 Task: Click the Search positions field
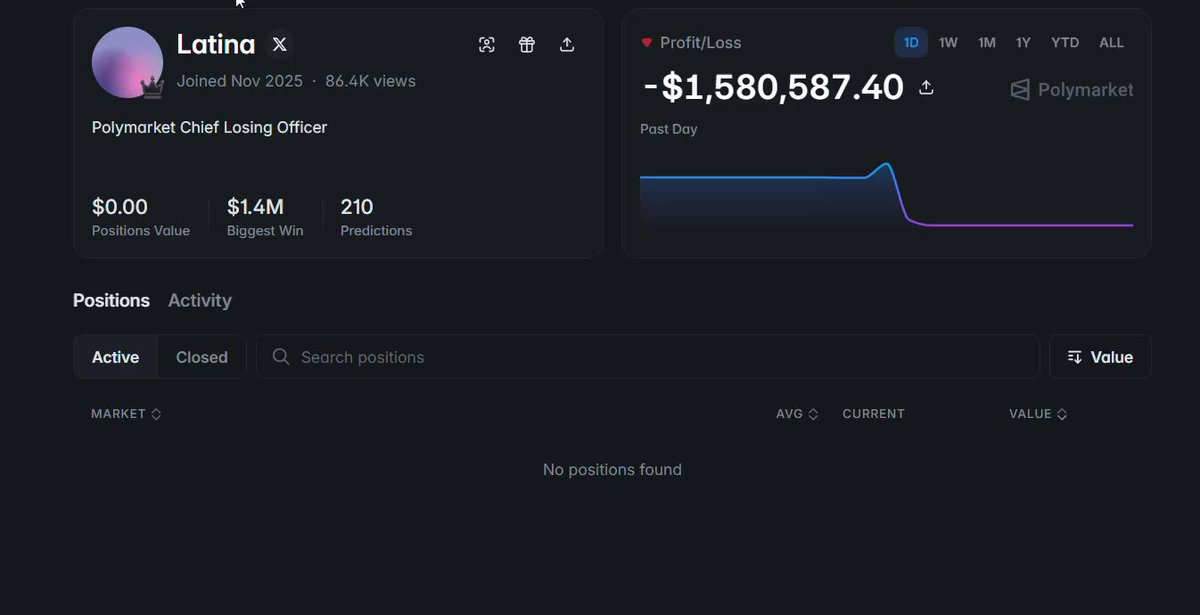coord(648,357)
